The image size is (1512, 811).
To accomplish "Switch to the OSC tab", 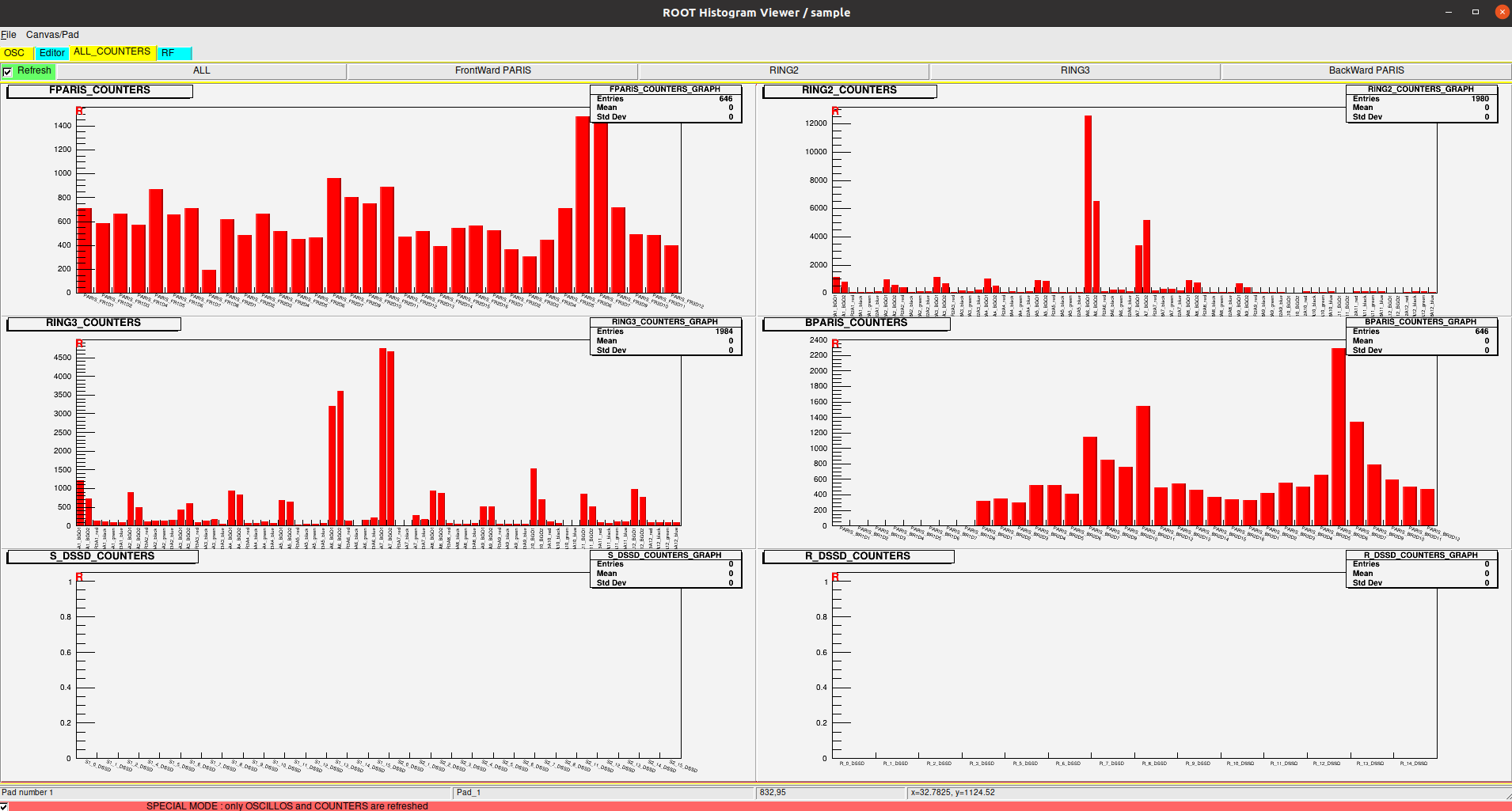I will click(14, 53).
